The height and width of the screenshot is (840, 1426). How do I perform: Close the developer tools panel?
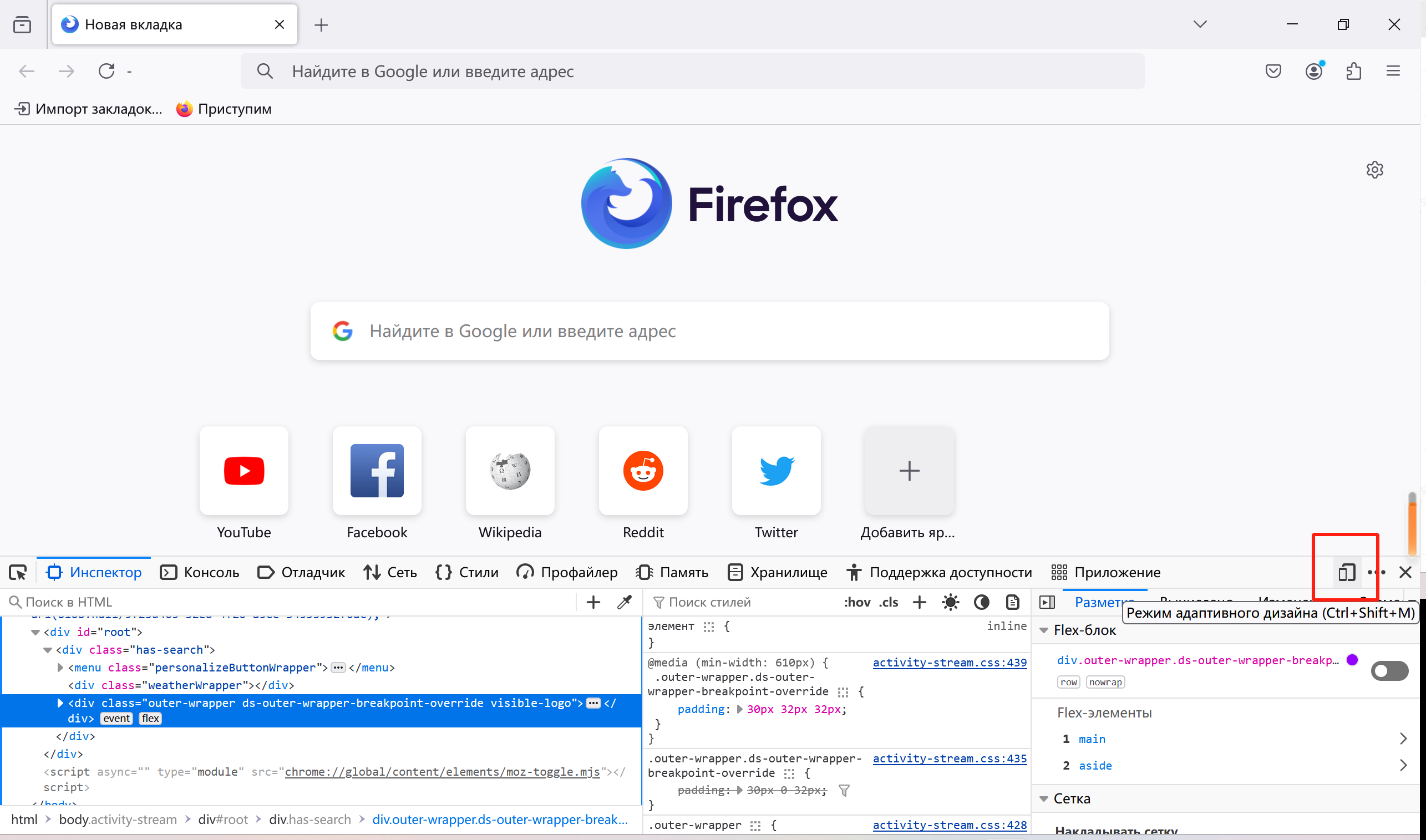[x=1405, y=572]
